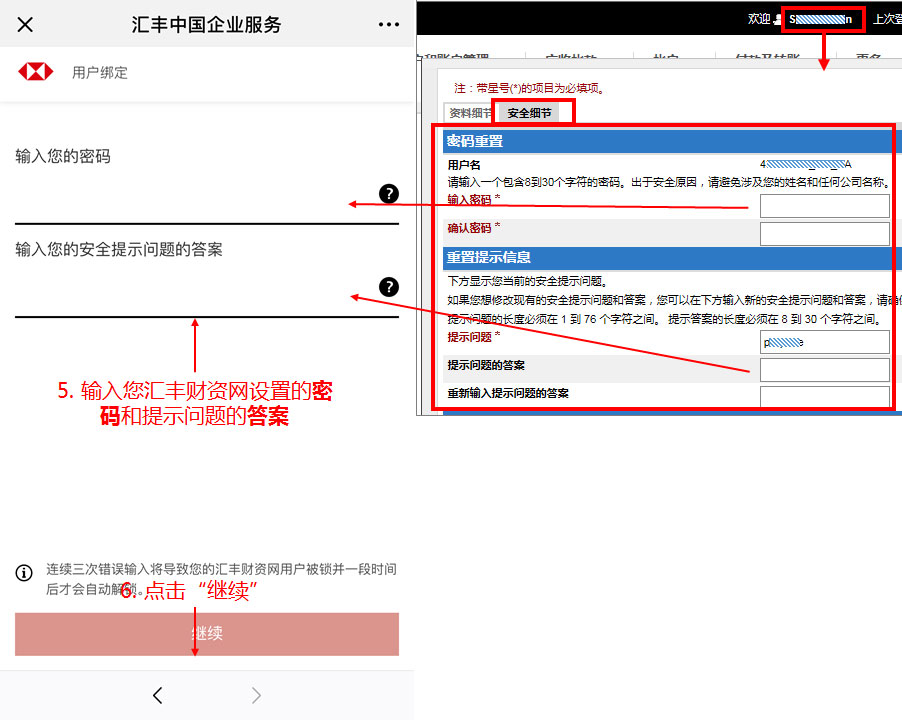Screen dimensions: 902x720
Task: Click help icon beside security answer field
Action: point(389,287)
